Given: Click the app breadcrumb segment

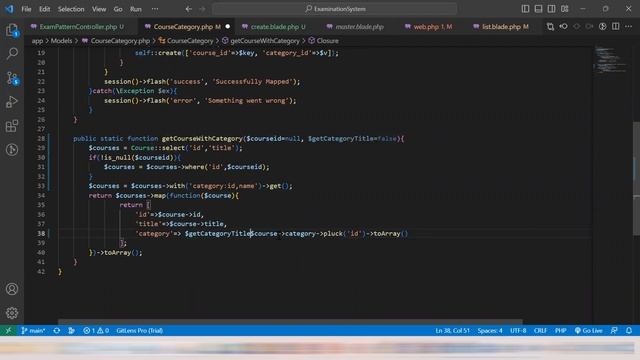Looking at the screenshot, I should pos(37,41).
